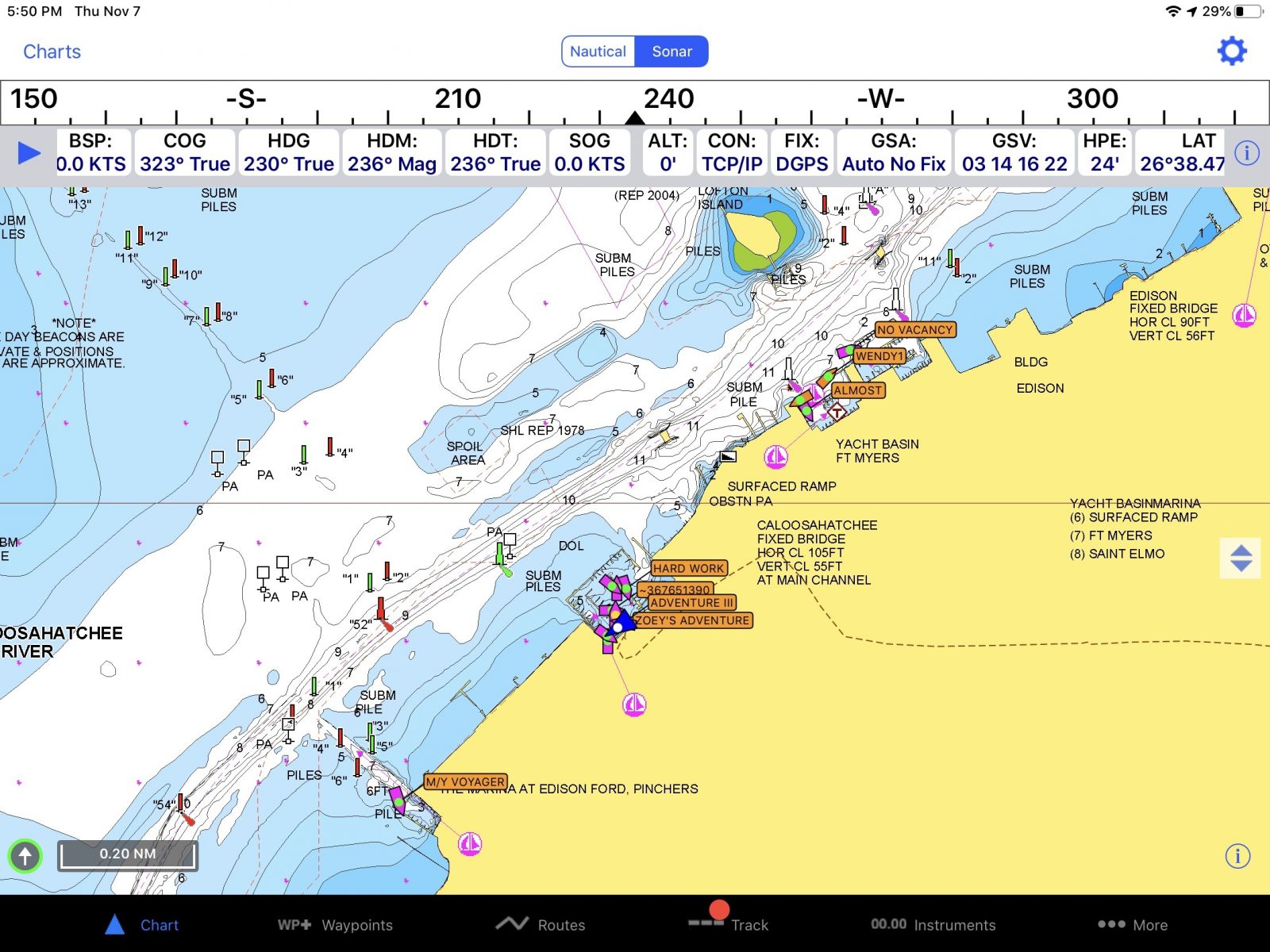Tap Lofton Island on the chart
1270x952 pixels.
(x=762, y=240)
